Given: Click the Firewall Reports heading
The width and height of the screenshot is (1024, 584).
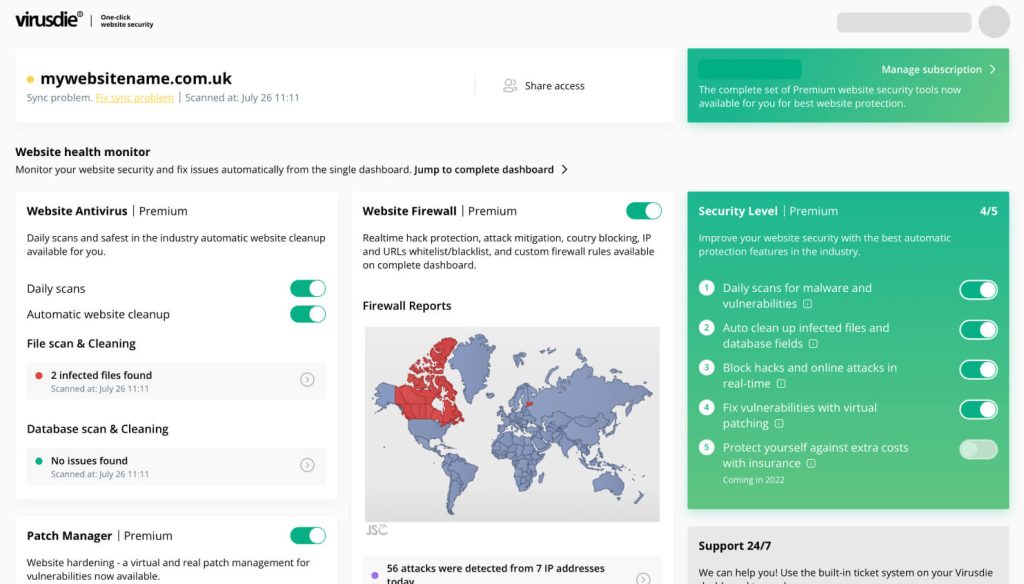Looking at the screenshot, I should [407, 306].
